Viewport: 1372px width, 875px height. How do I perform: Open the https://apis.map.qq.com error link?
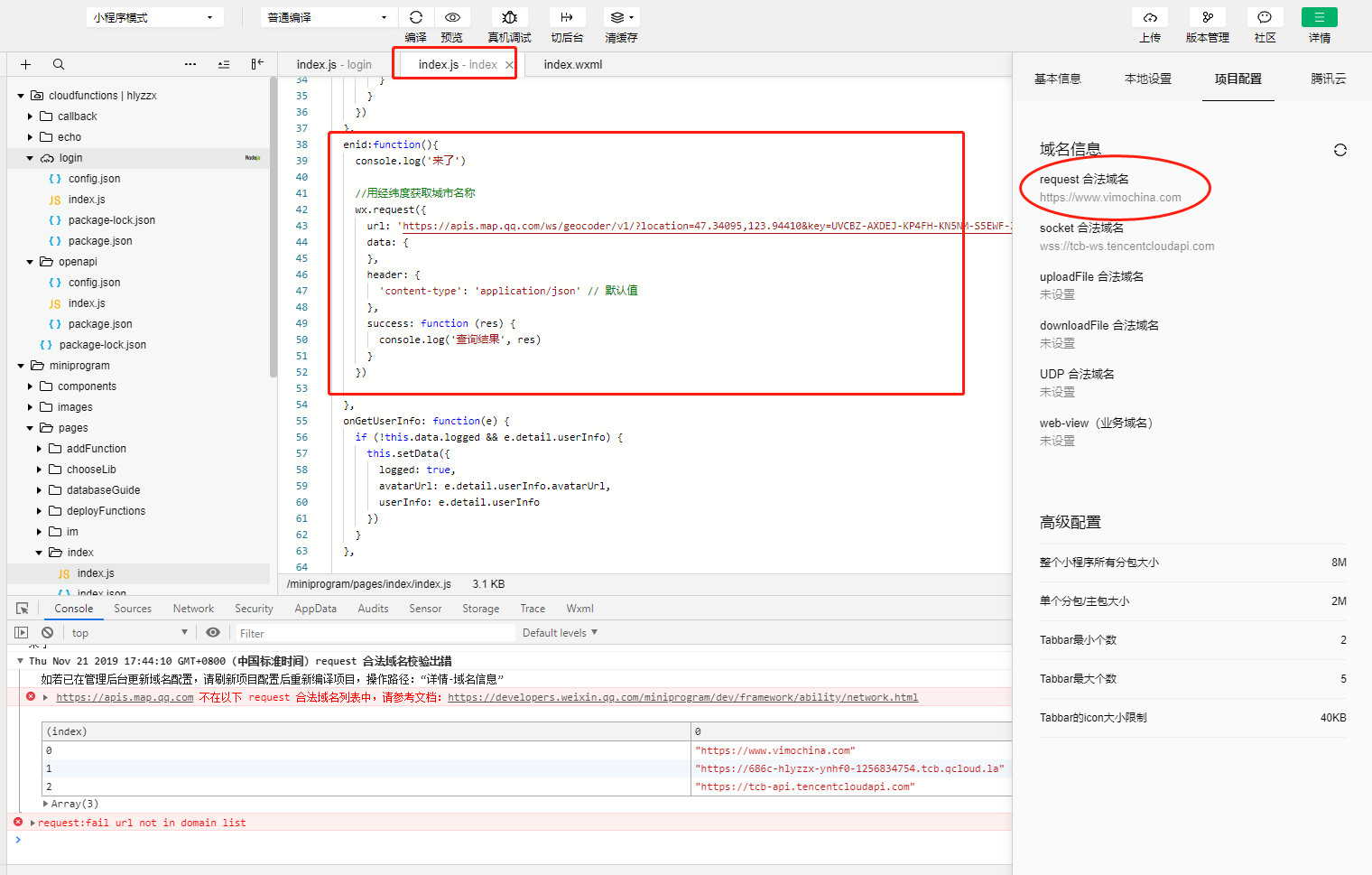pos(125,697)
